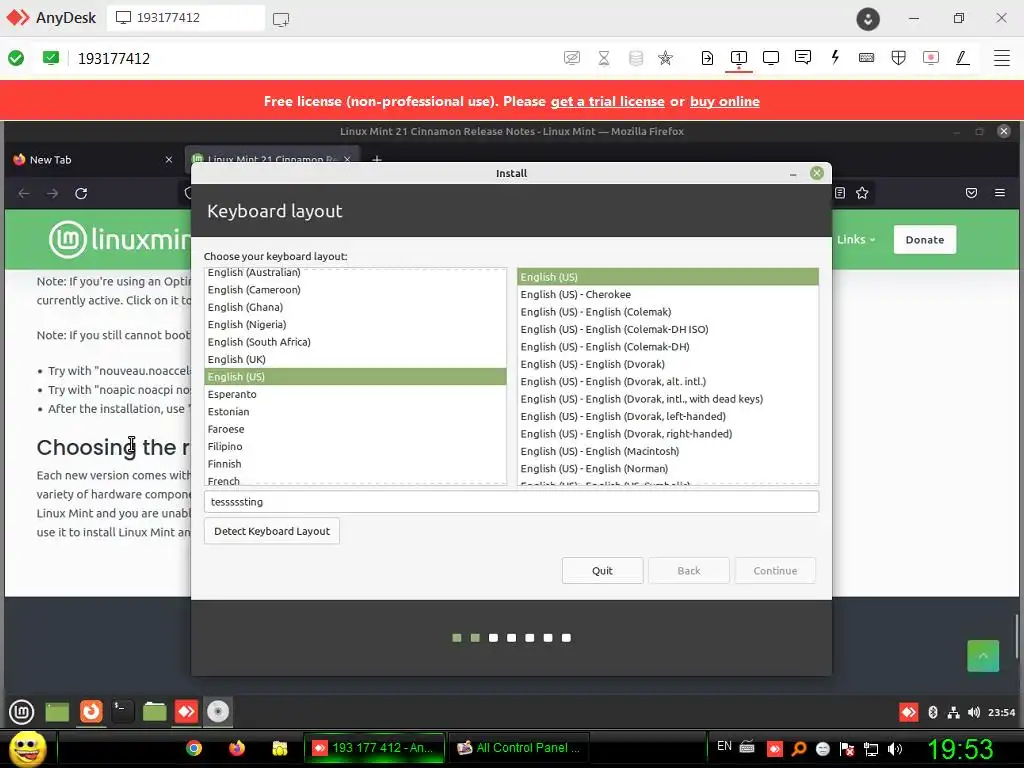Screen dimensions: 1024x768
Task: Click AnyDesk hourglass icon
Action: [604, 58]
